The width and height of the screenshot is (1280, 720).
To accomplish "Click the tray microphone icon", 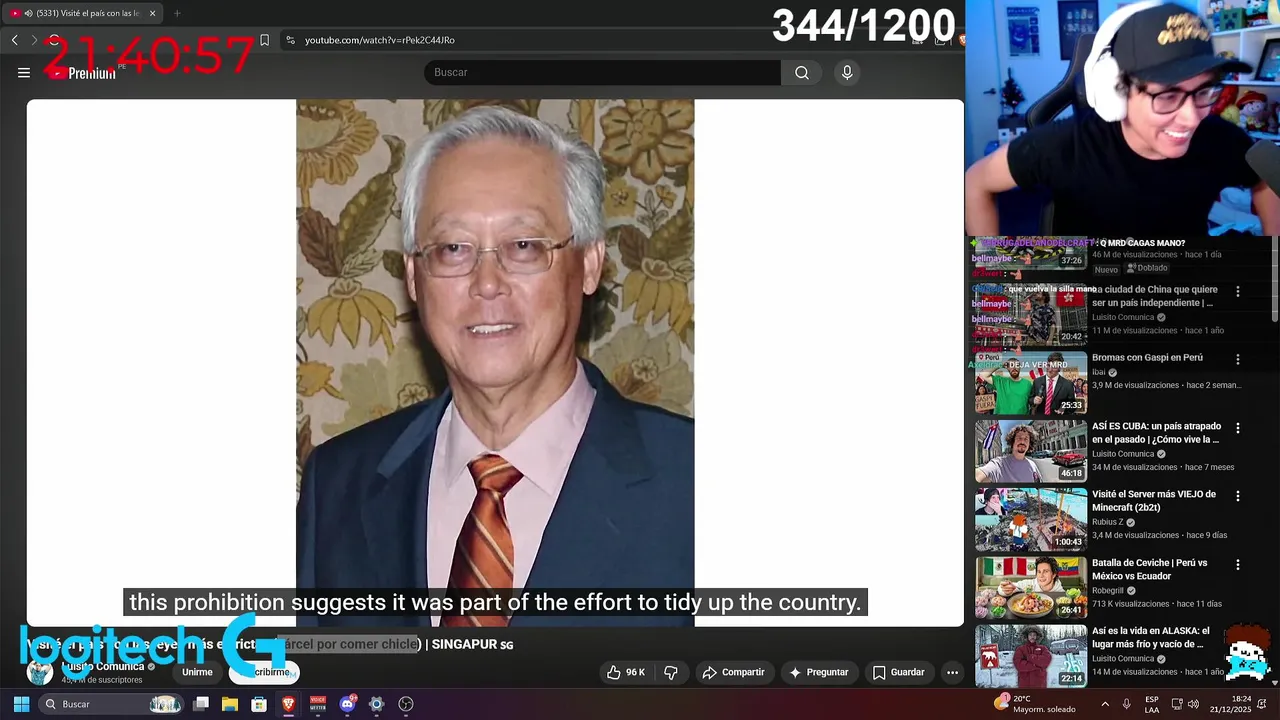I will 1127,704.
